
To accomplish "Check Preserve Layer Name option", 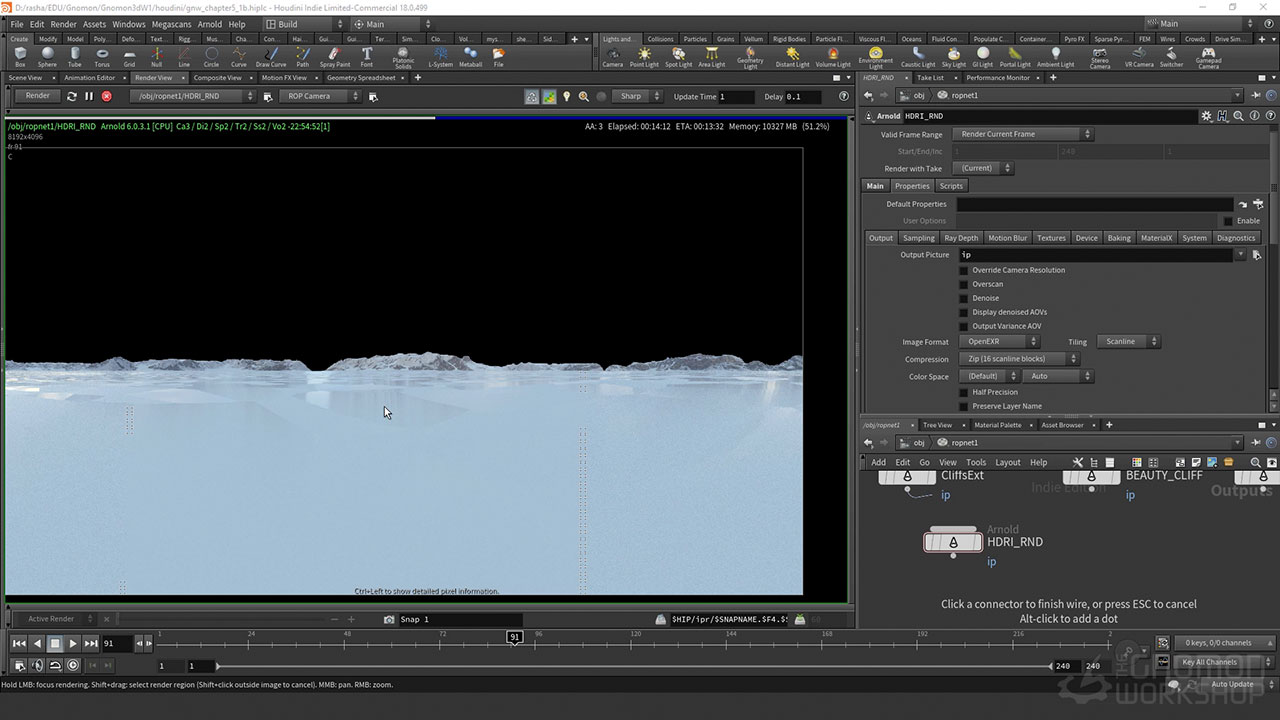I will pos(964,406).
